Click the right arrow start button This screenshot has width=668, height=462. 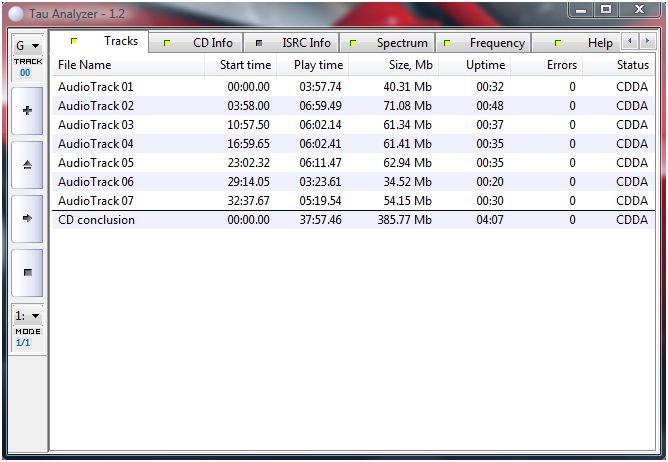tap(27, 217)
